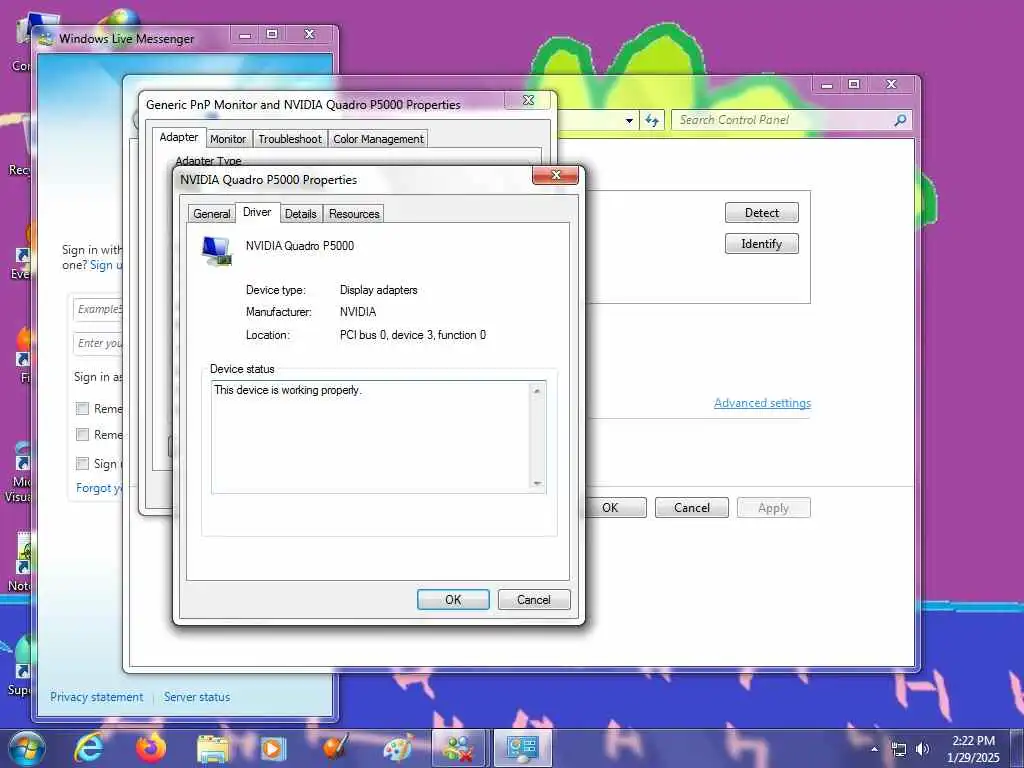Click the Forgot password link in Messenger

[99, 488]
